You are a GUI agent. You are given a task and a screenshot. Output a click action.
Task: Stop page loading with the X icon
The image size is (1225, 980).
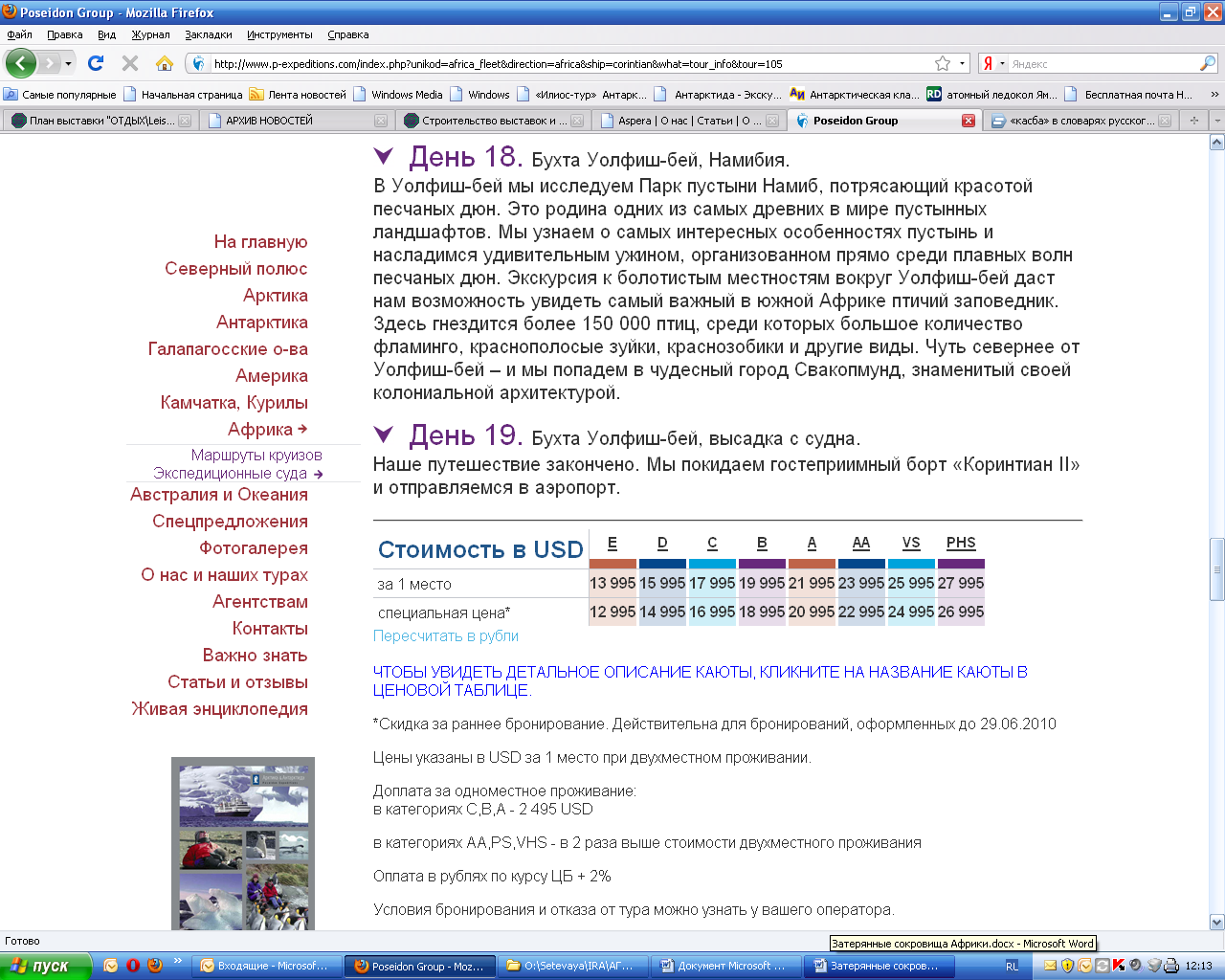pyautogui.click(x=130, y=63)
